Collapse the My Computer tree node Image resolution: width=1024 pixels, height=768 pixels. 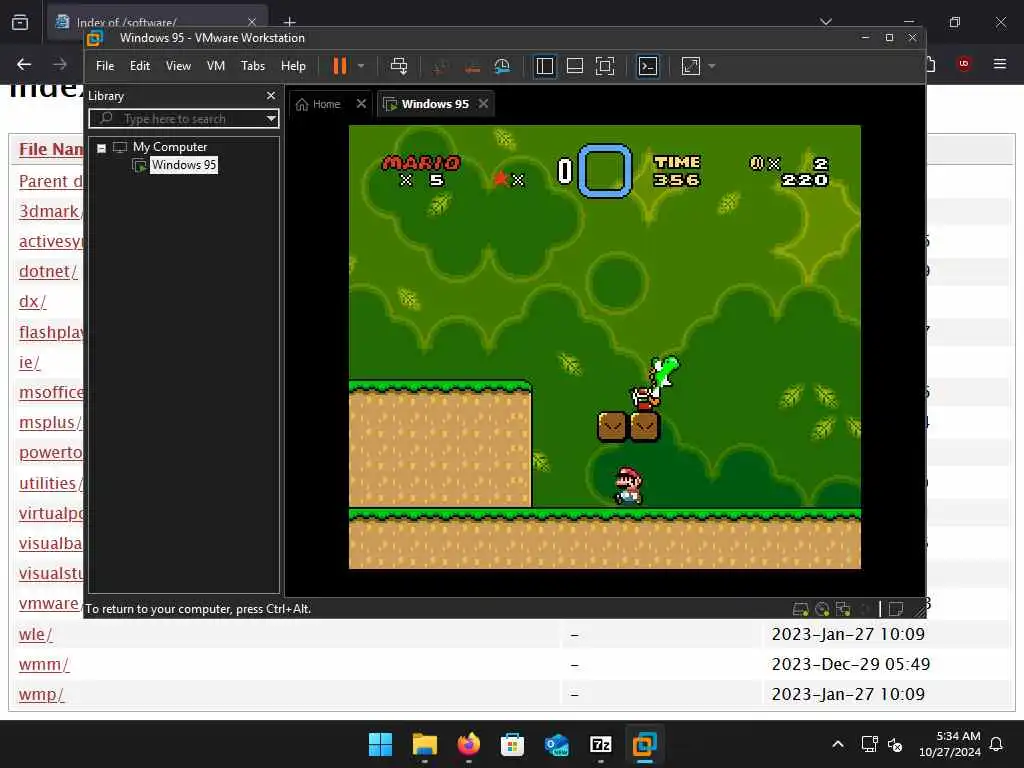click(101, 148)
